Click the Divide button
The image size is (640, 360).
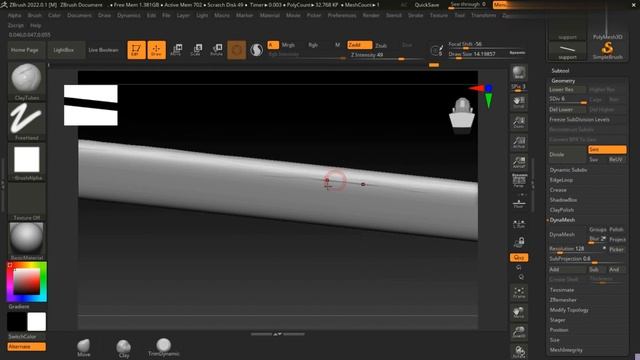(x=567, y=155)
